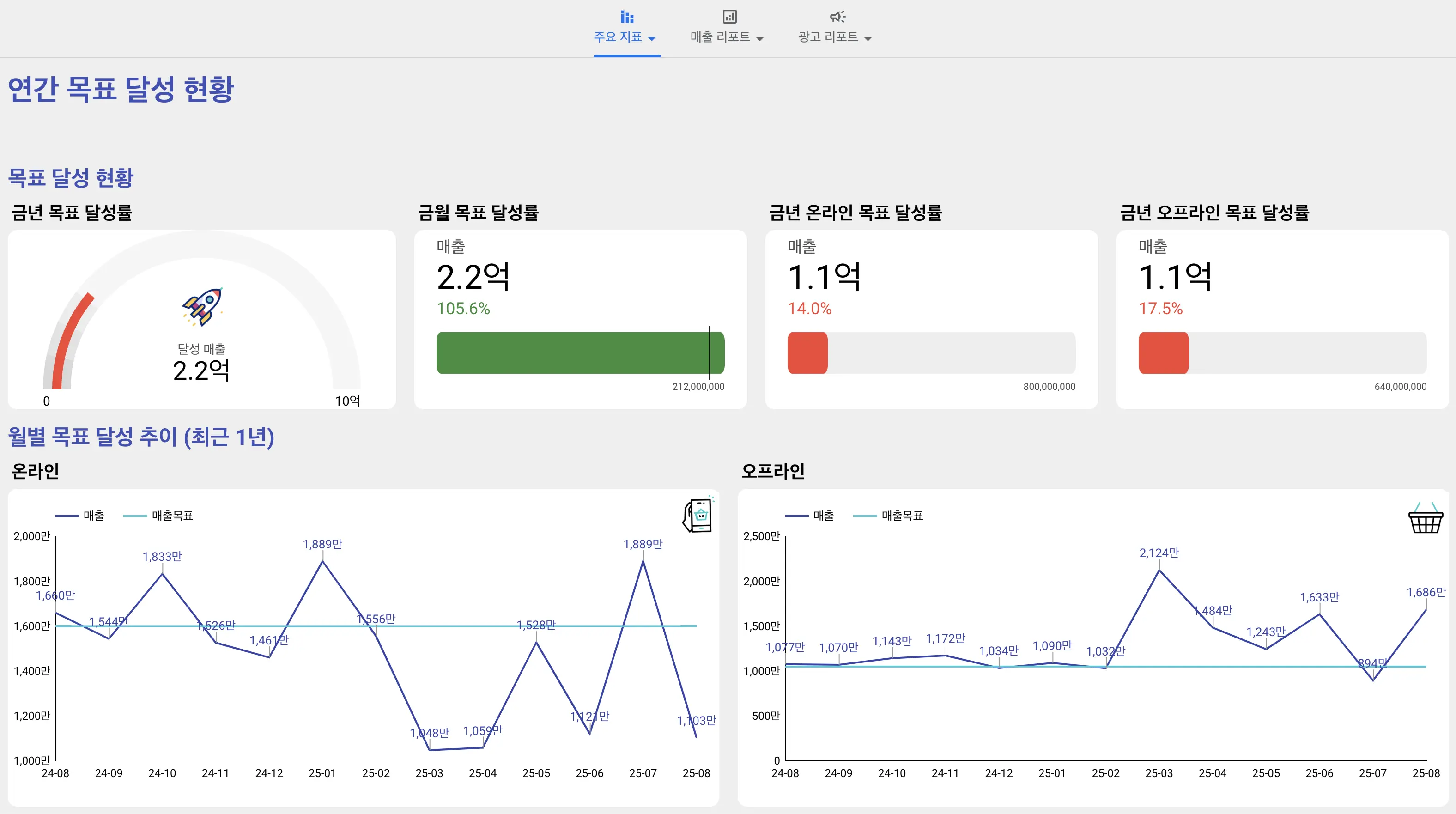Viewport: 1456px width, 814px height.
Task: Click the rocket icon in the gauge chart
Action: 203,308
